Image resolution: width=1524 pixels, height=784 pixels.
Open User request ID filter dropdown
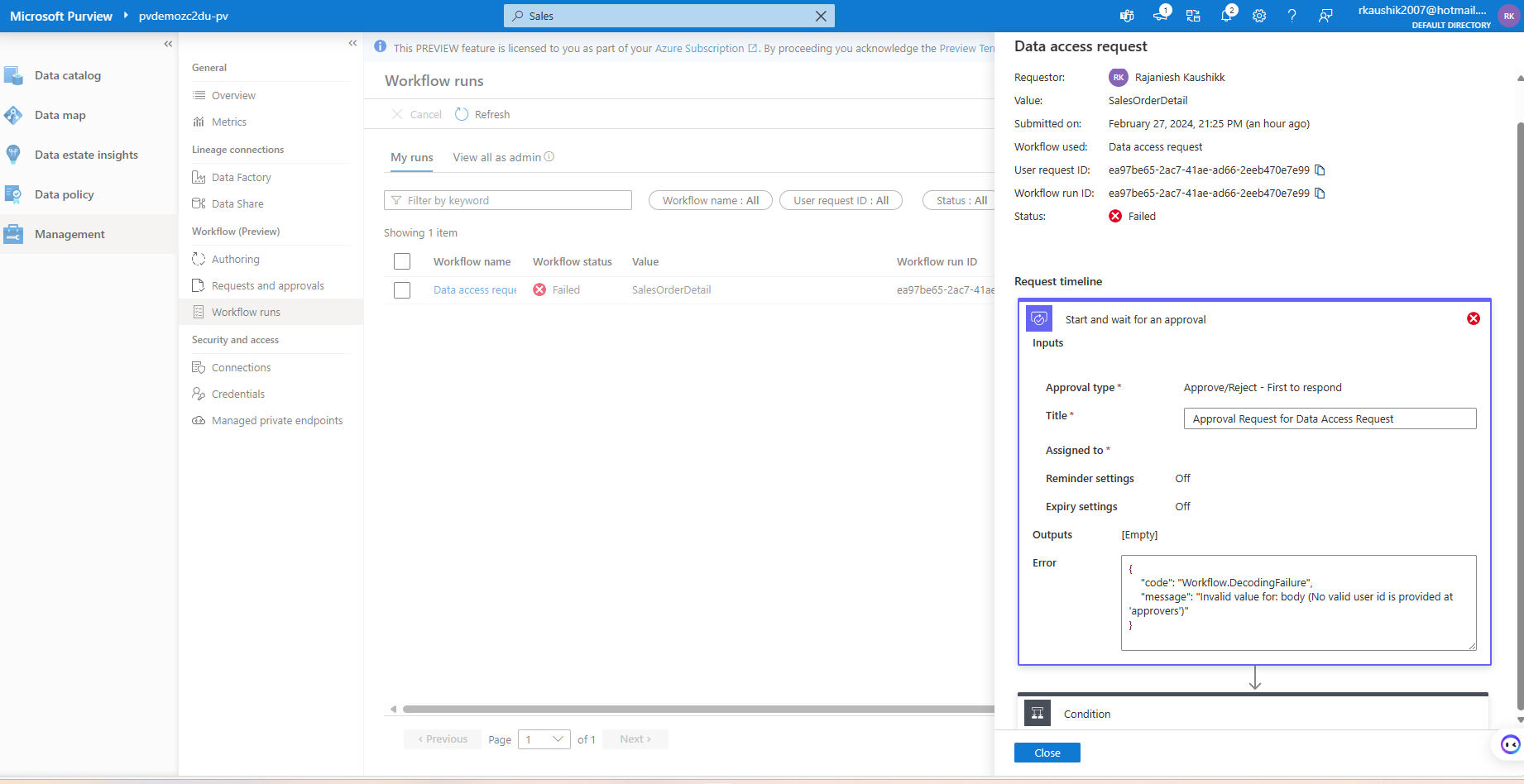click(x=841, y=200)
